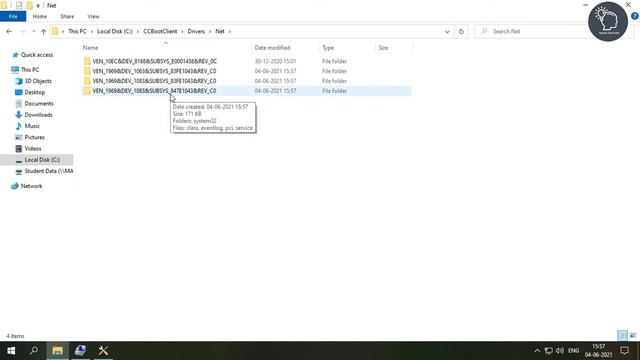Sort by the Size column header
This screenshot has height=360, width=640.
(383, 48)
